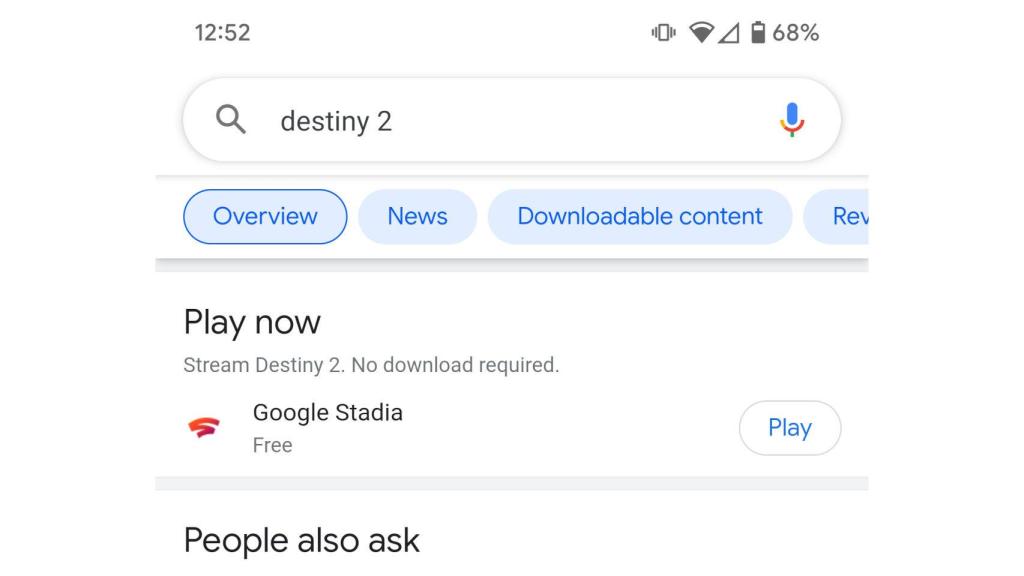Open the News results tab
Viewport: 1024px width, 576px height.
[417, 216]
